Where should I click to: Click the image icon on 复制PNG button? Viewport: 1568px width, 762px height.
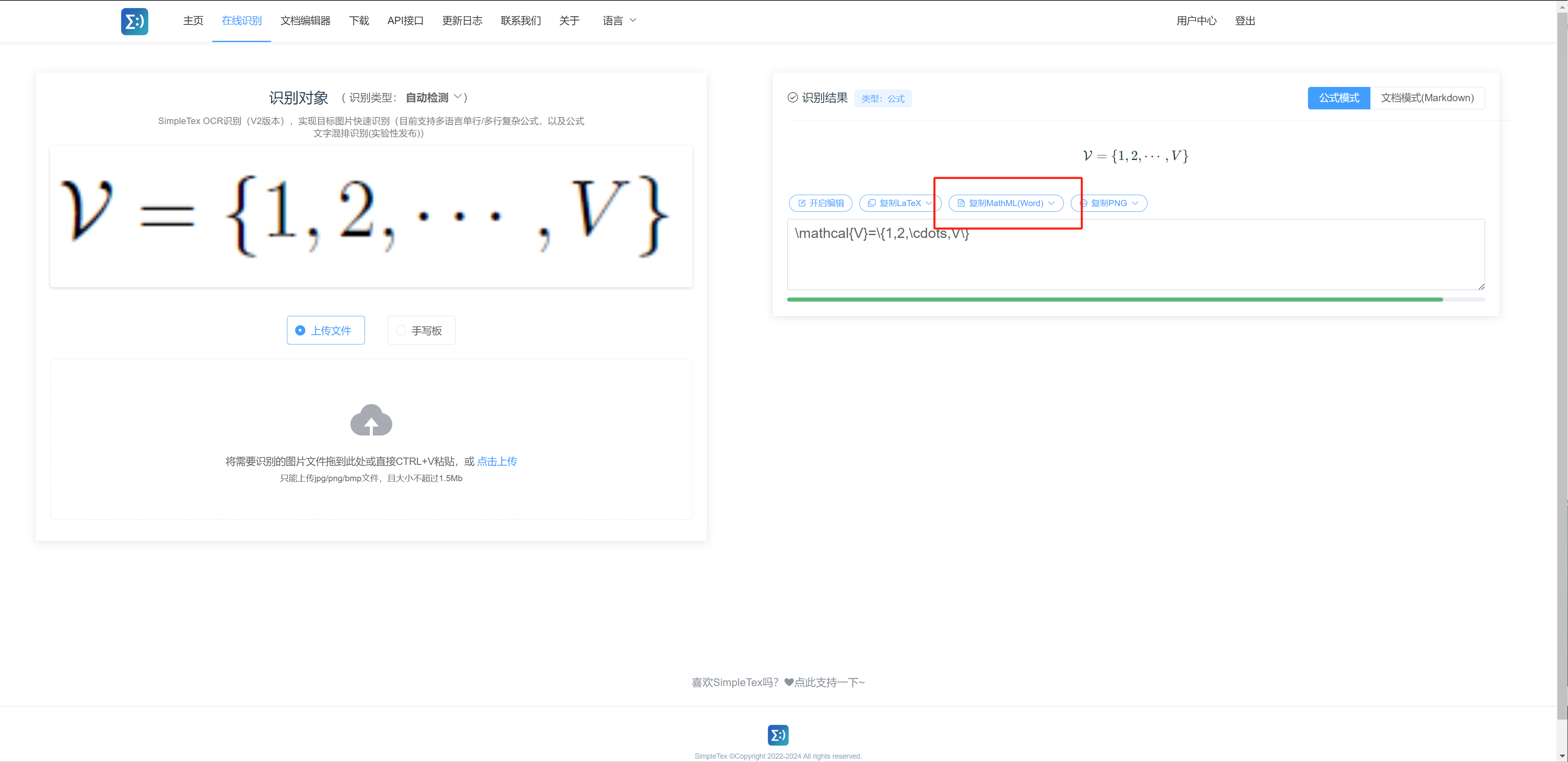(1083, 203)
